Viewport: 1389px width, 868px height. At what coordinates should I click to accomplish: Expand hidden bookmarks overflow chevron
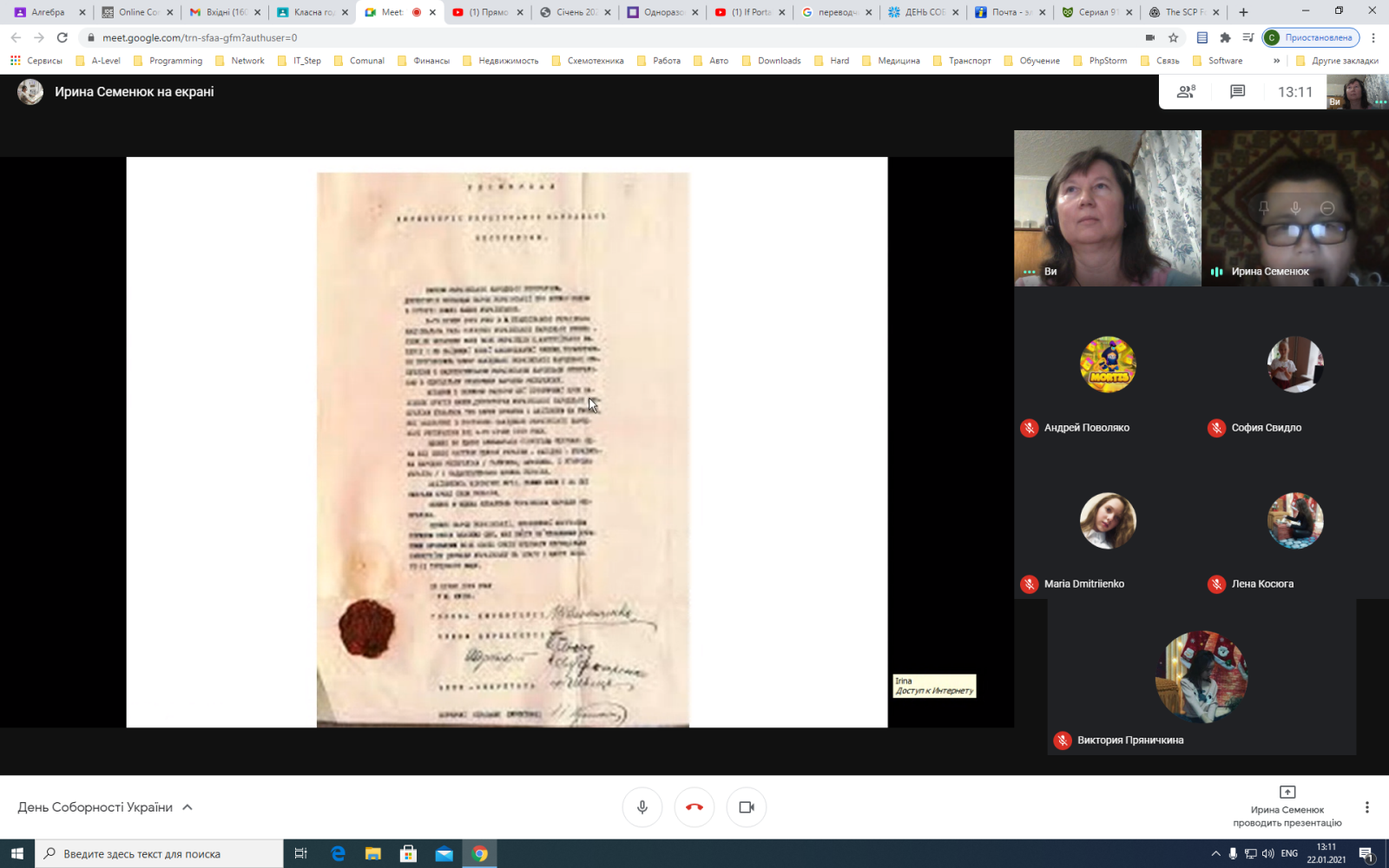tap(1276, 61)
